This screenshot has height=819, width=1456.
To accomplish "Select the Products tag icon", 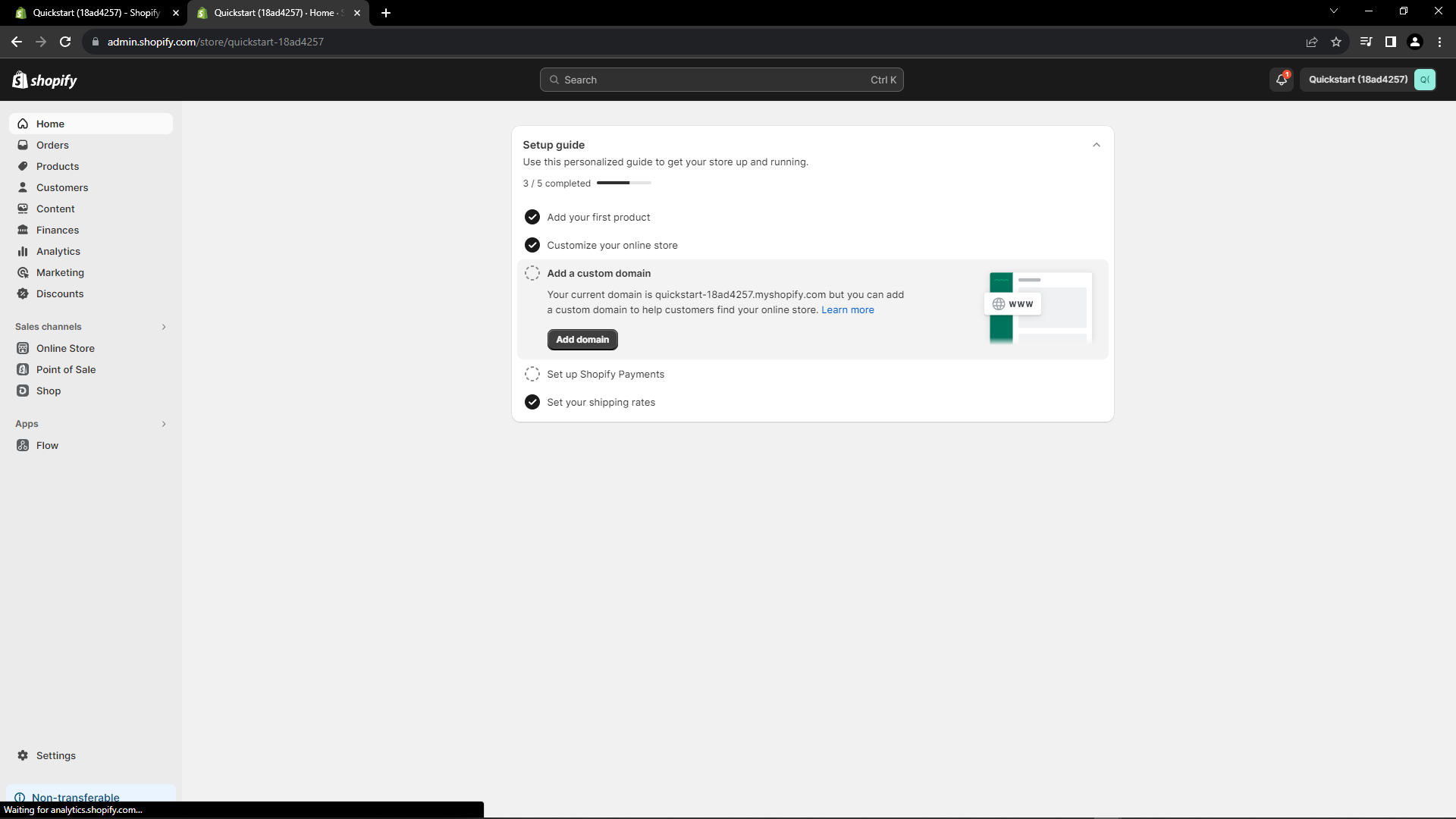I will 23,166.
